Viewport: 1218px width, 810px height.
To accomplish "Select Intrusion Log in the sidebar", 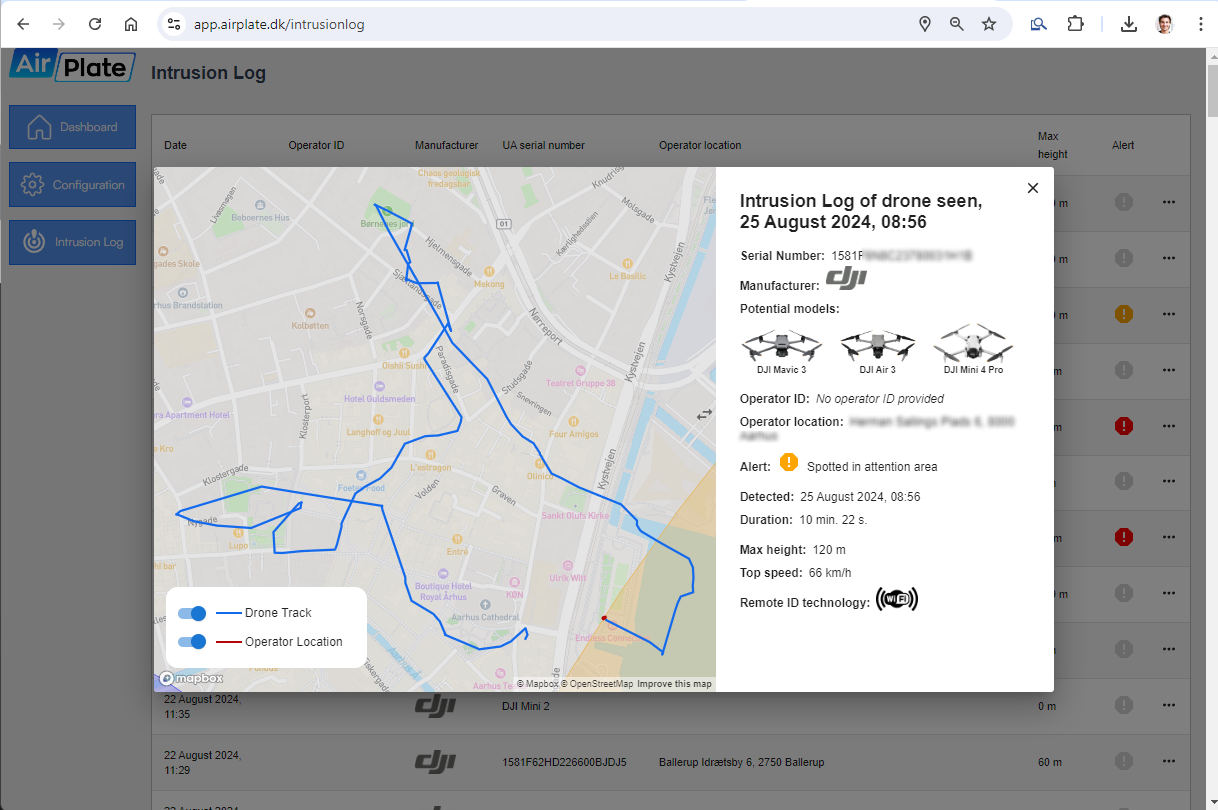I will [x=72, y=242].
